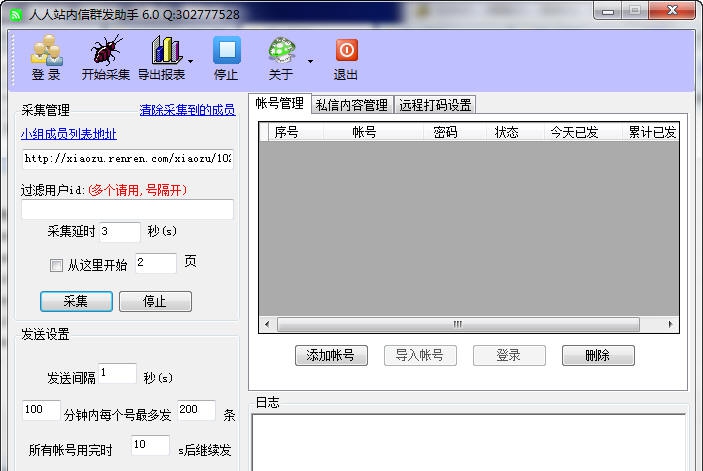The width and height of the screenshot is (703, 471).
Task: Focus the 采集延时 seconds field
Action: click(x=120, y=232)
